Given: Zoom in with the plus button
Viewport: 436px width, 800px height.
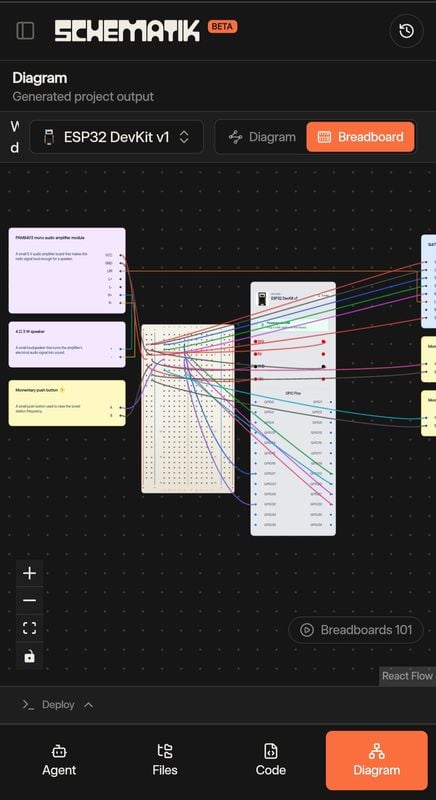Looking at the screenshot, I should (x=30, y=573).
